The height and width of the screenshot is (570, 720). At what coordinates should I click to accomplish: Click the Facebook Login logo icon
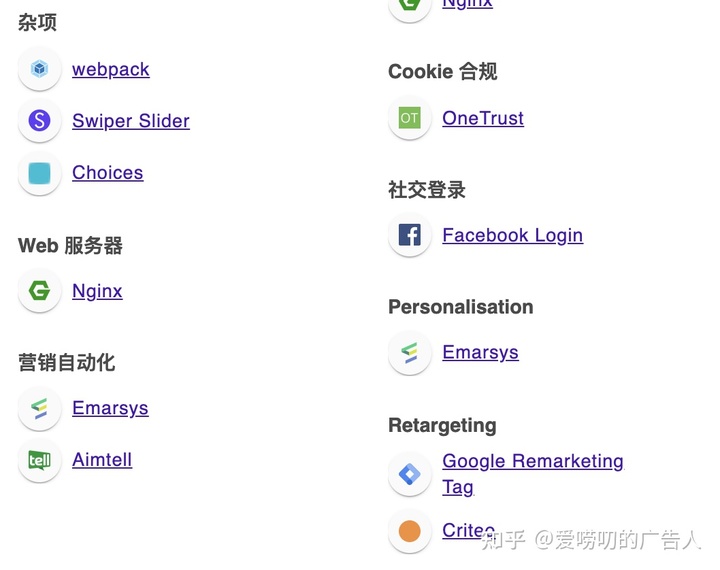410,235
